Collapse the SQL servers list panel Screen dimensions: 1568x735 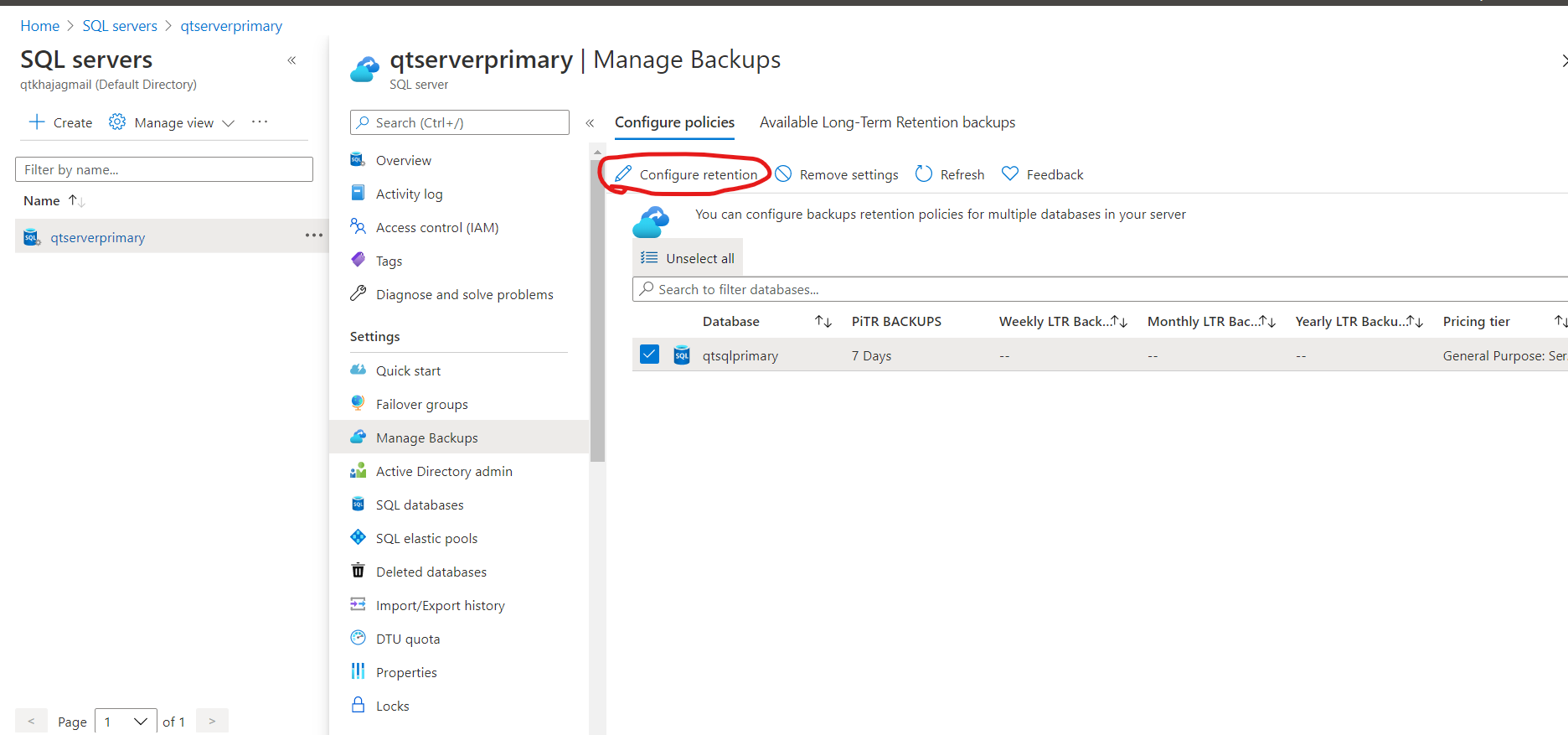pos(291,60)
